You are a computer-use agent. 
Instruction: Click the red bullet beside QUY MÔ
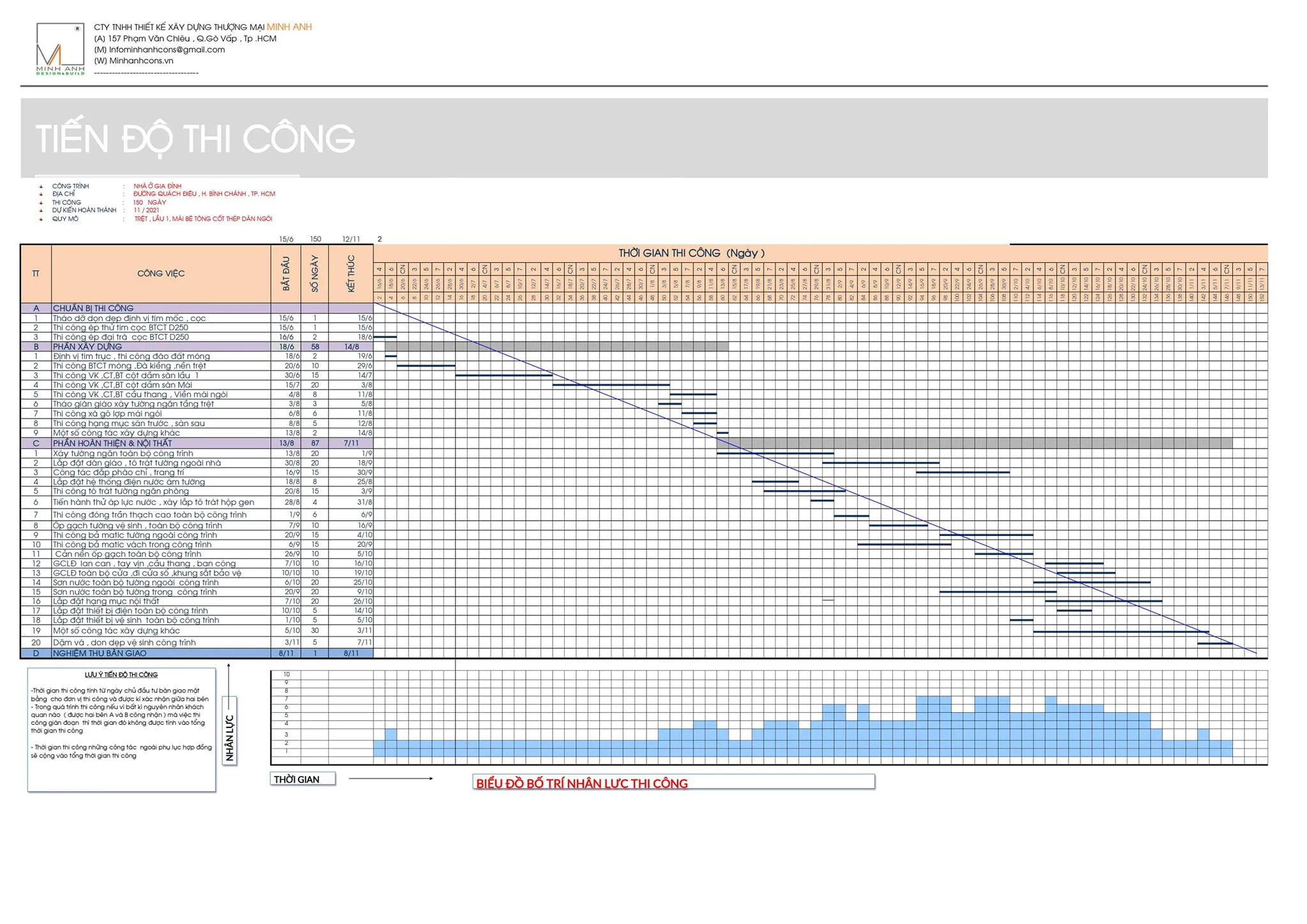pos(41,219)
